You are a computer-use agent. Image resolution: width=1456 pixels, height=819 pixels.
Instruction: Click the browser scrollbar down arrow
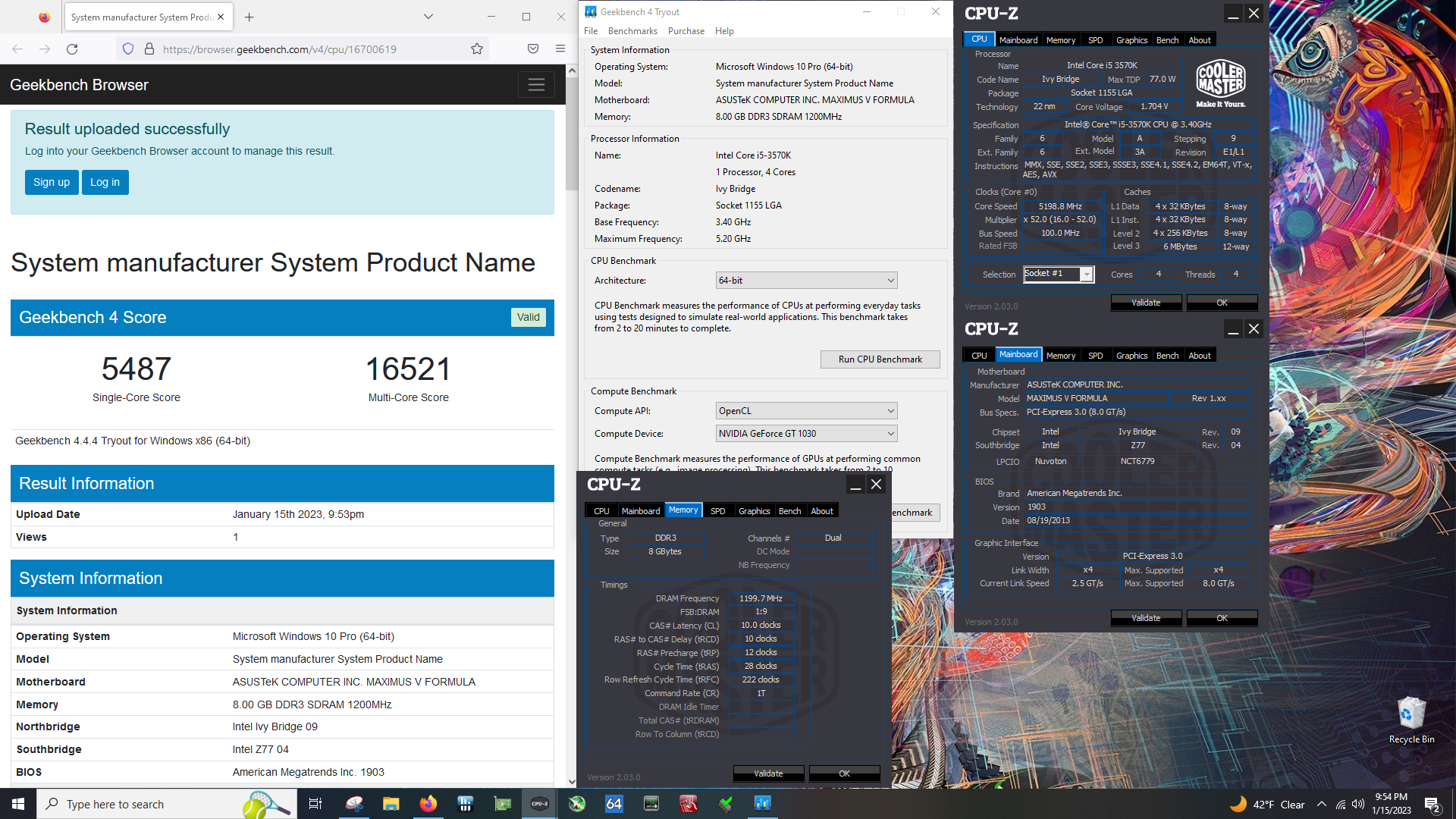click(572, 782)
